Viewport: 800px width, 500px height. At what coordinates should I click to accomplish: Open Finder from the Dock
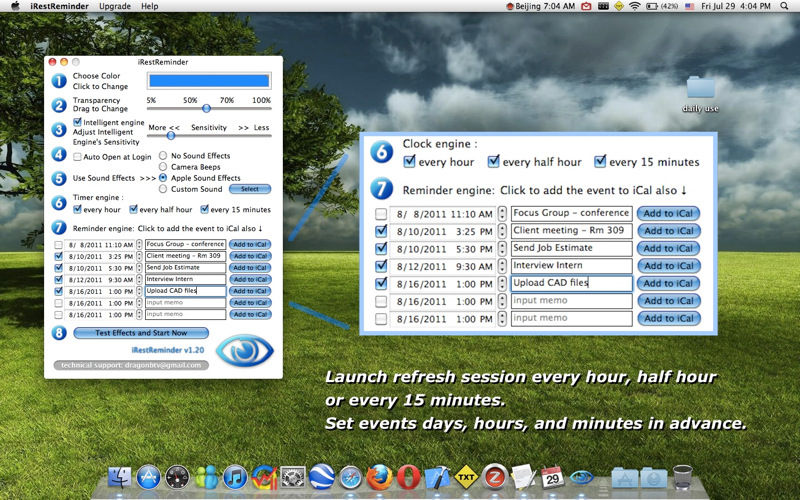click(119, 478)
